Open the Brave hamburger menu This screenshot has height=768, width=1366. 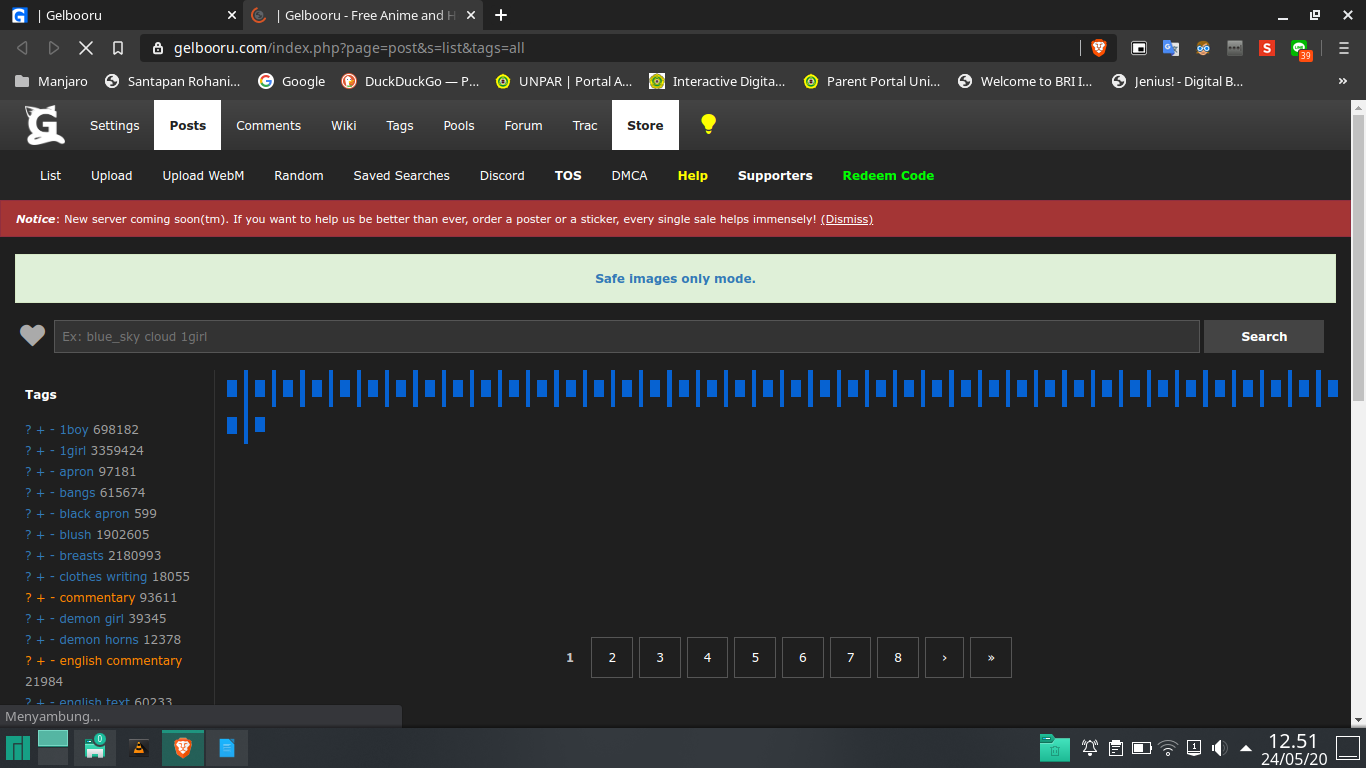click(1344, 48)
